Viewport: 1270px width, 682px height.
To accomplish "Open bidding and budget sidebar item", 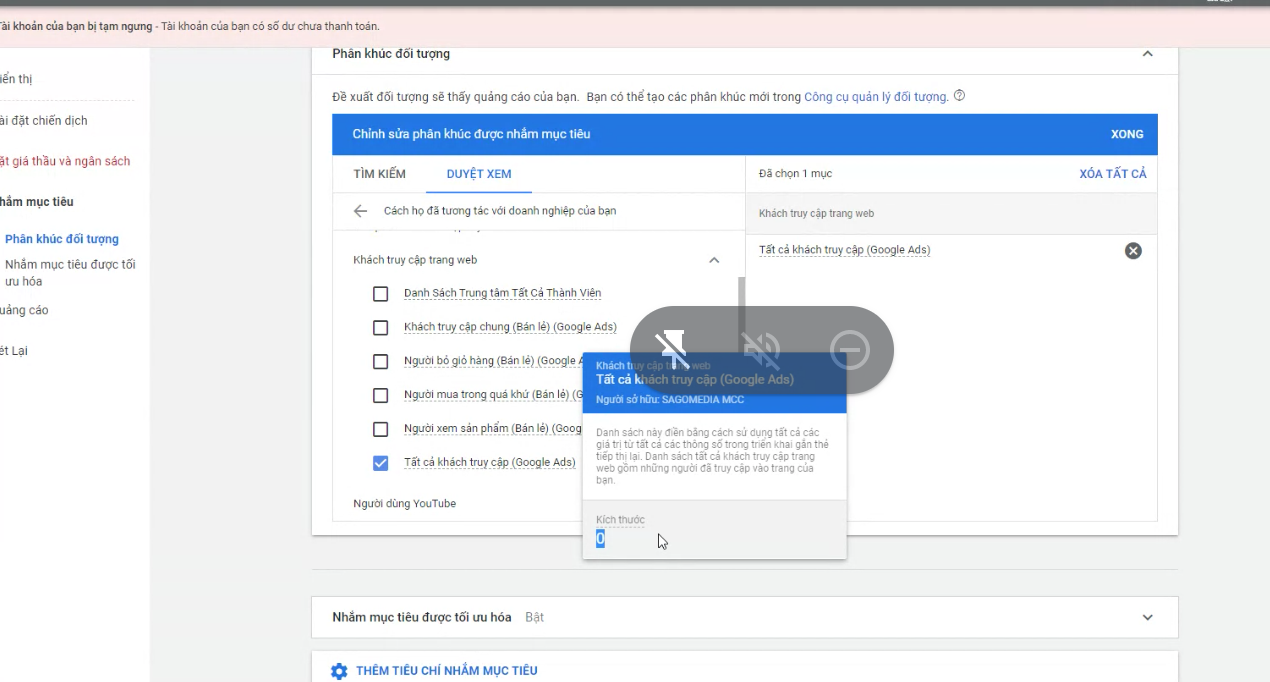I will (65, 162).
